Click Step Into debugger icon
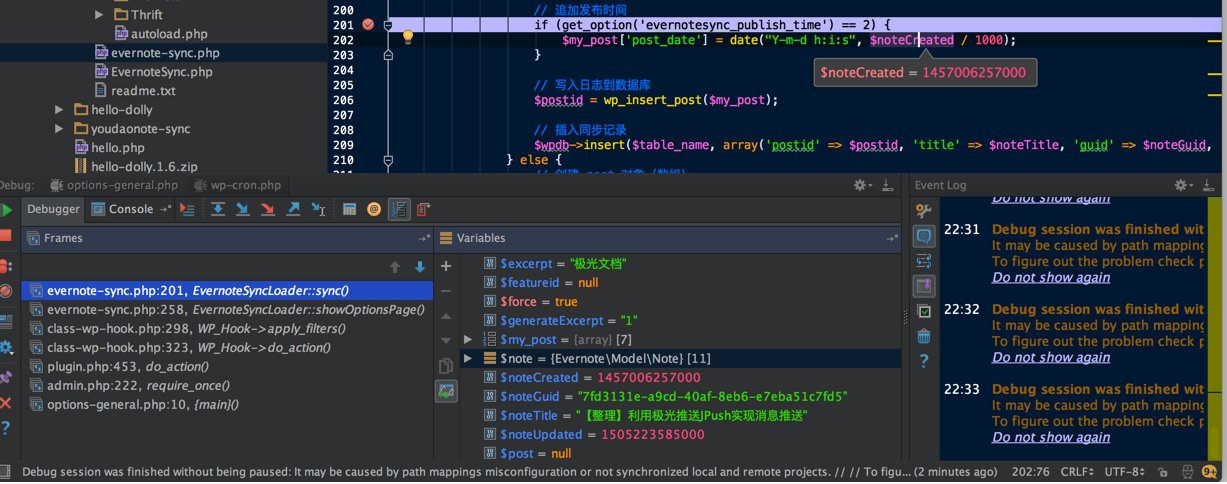1227x484 pixels. pos(243,209)
